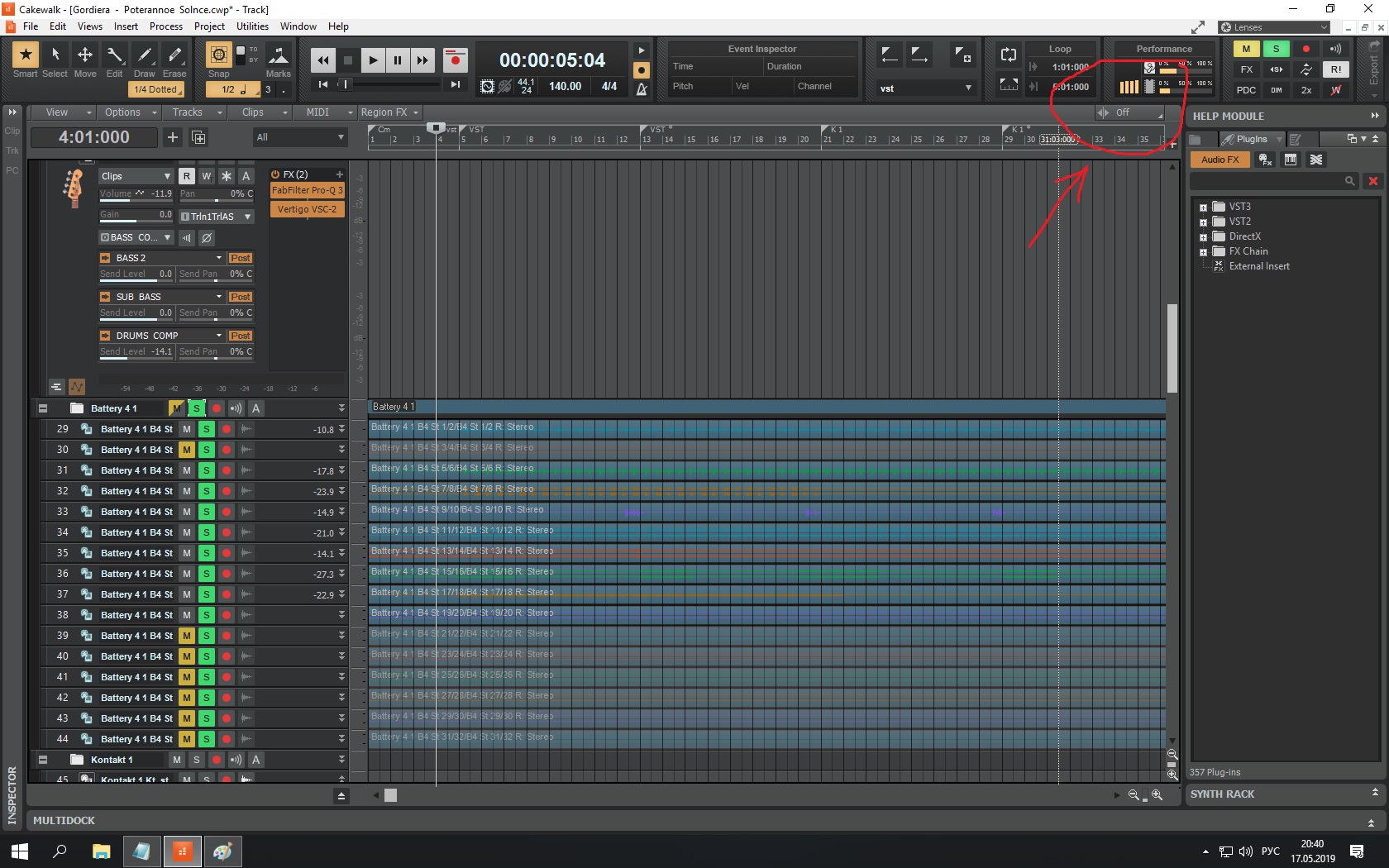Open the Audio FX browser button
The width and height of the screenshot is (1389, 868).
point(1220,160)
